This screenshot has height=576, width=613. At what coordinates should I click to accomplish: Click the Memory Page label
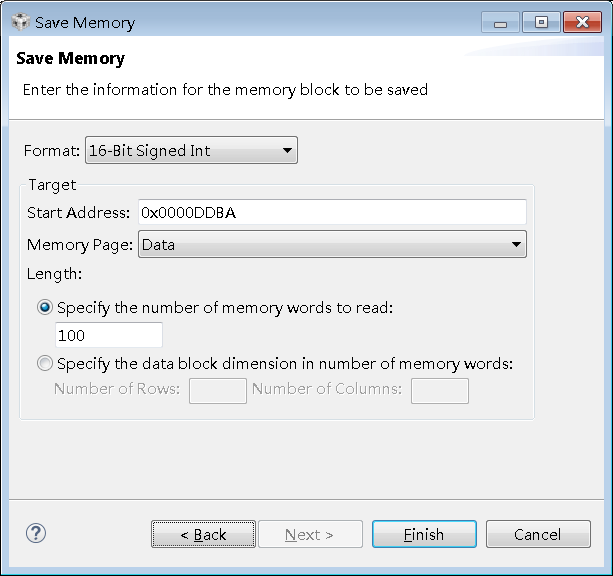(x=79, y=245)
